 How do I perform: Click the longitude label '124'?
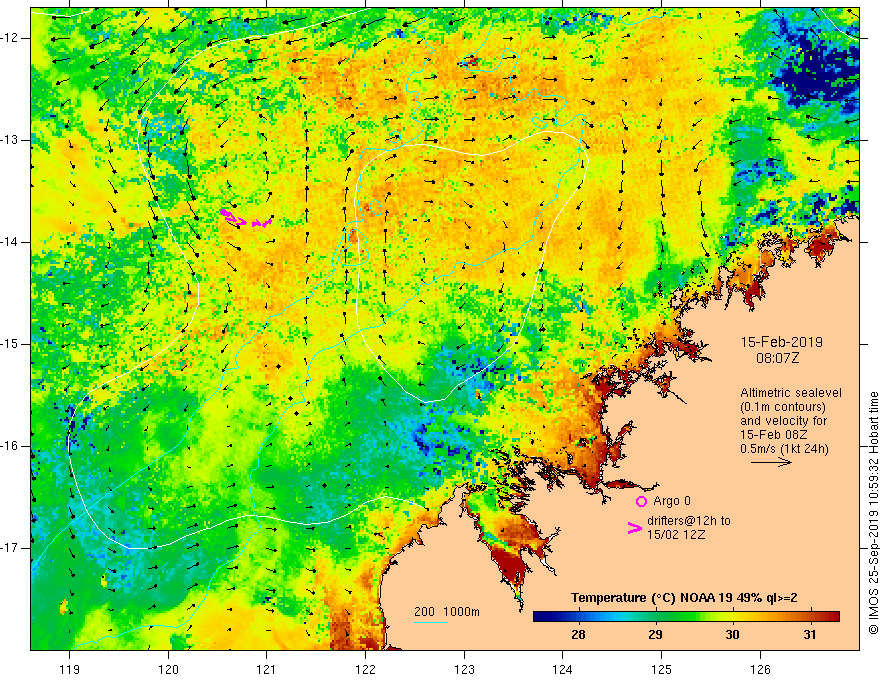[x=563, y=669]
